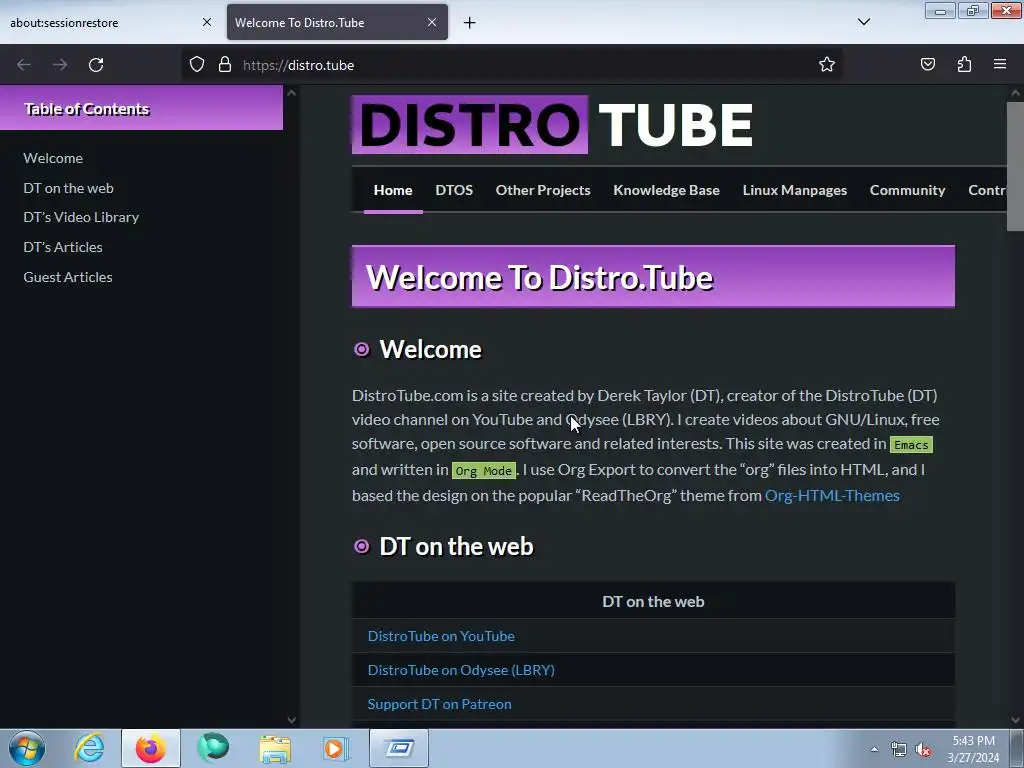Screen dimensions: 1024x768
Task: Open DistroTube on Odysee (LBRY) link
Action: pos(461,670)
